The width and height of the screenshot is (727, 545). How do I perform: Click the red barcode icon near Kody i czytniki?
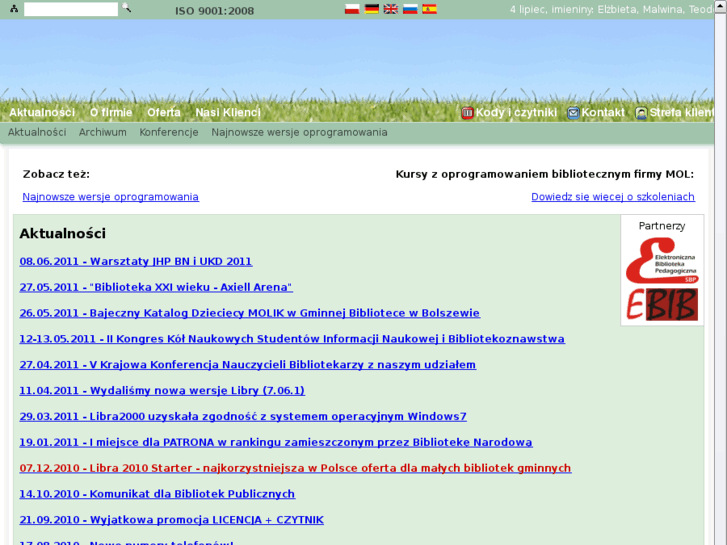coord(467,113)
